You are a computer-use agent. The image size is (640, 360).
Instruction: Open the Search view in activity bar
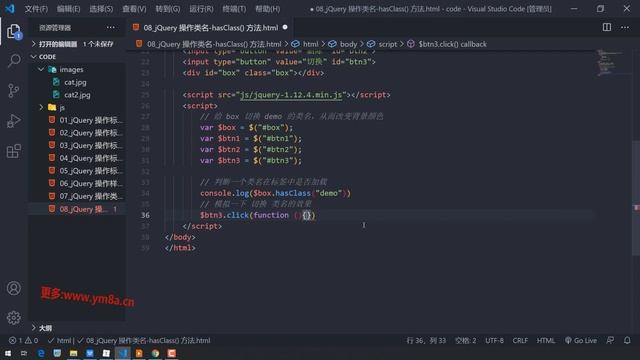tap(14, 60)
